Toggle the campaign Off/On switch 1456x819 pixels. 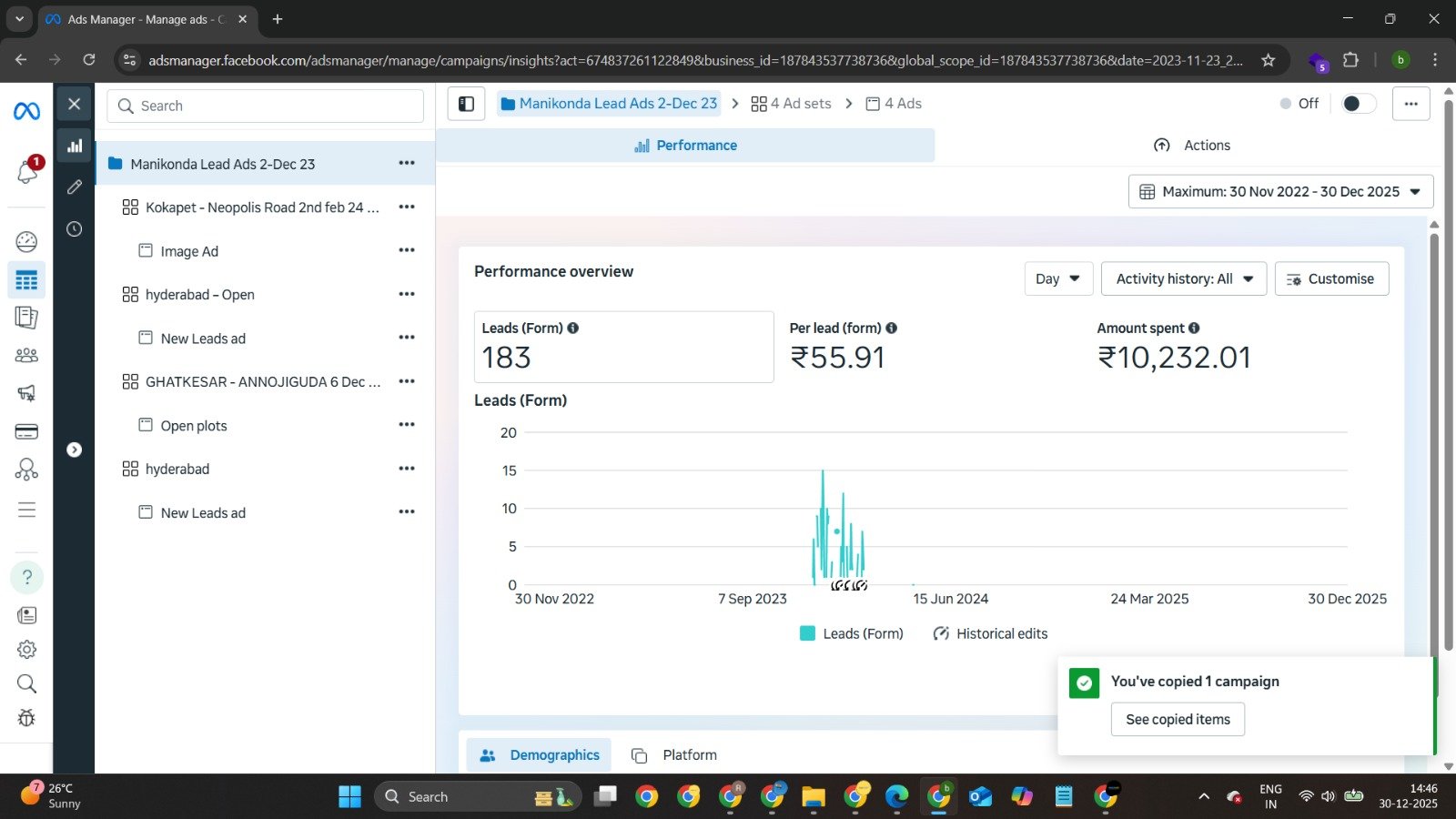pyautogui.click(x=1358, y=104)
